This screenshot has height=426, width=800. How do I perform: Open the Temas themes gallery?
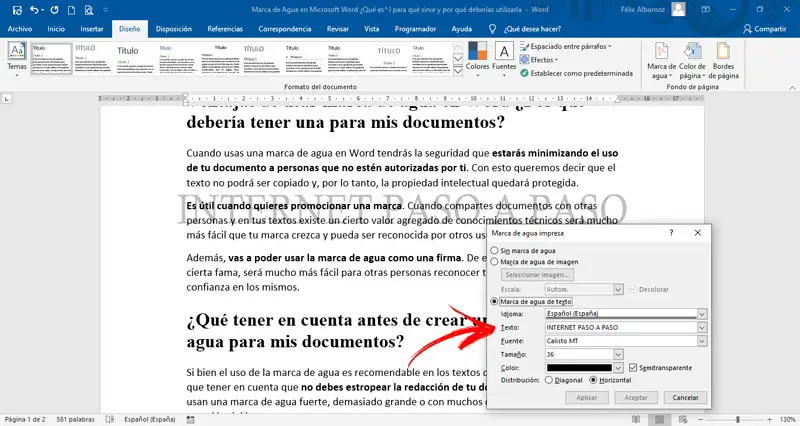point(17,59)
